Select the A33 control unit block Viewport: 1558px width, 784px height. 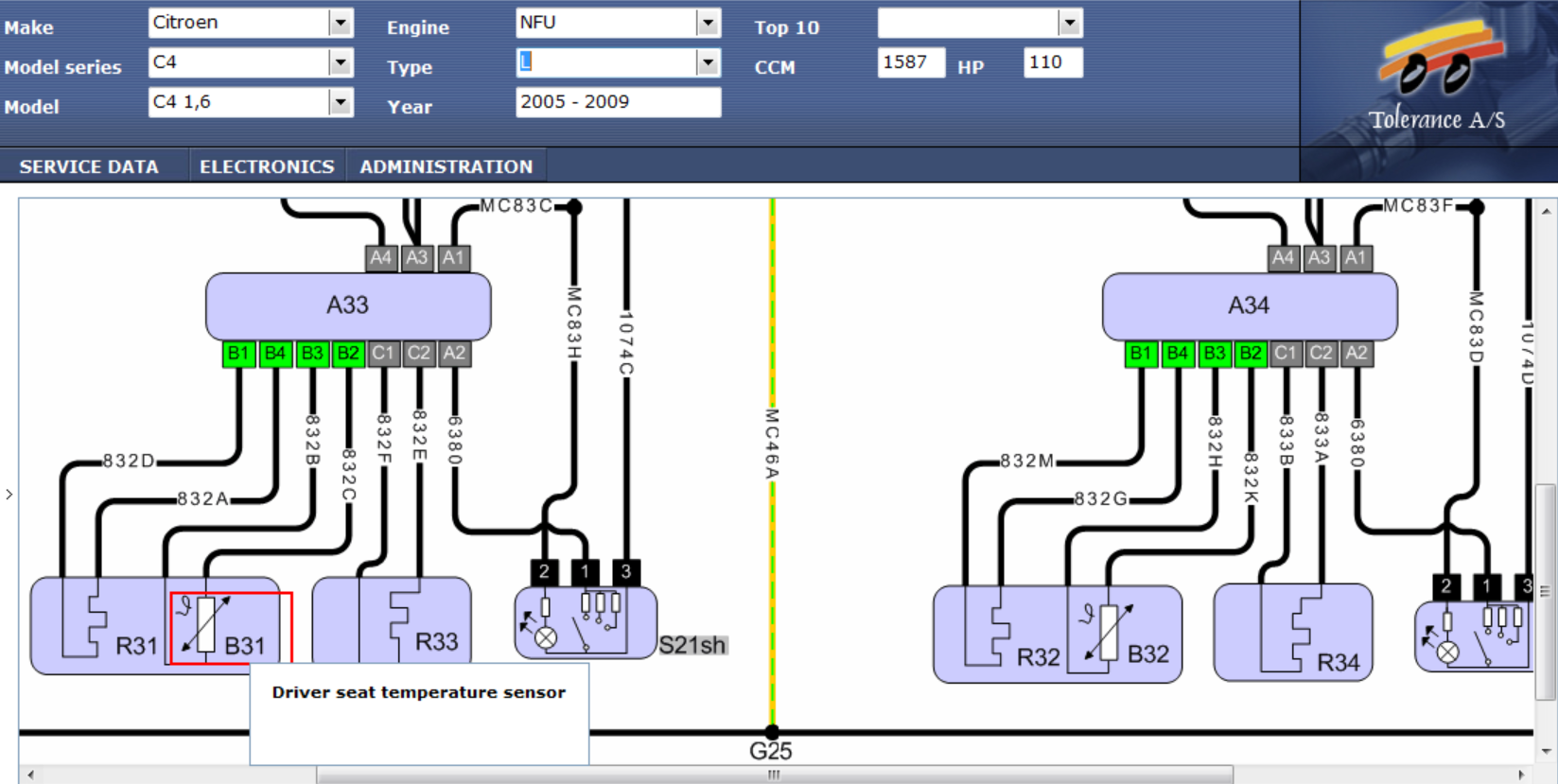coord(348,306)
